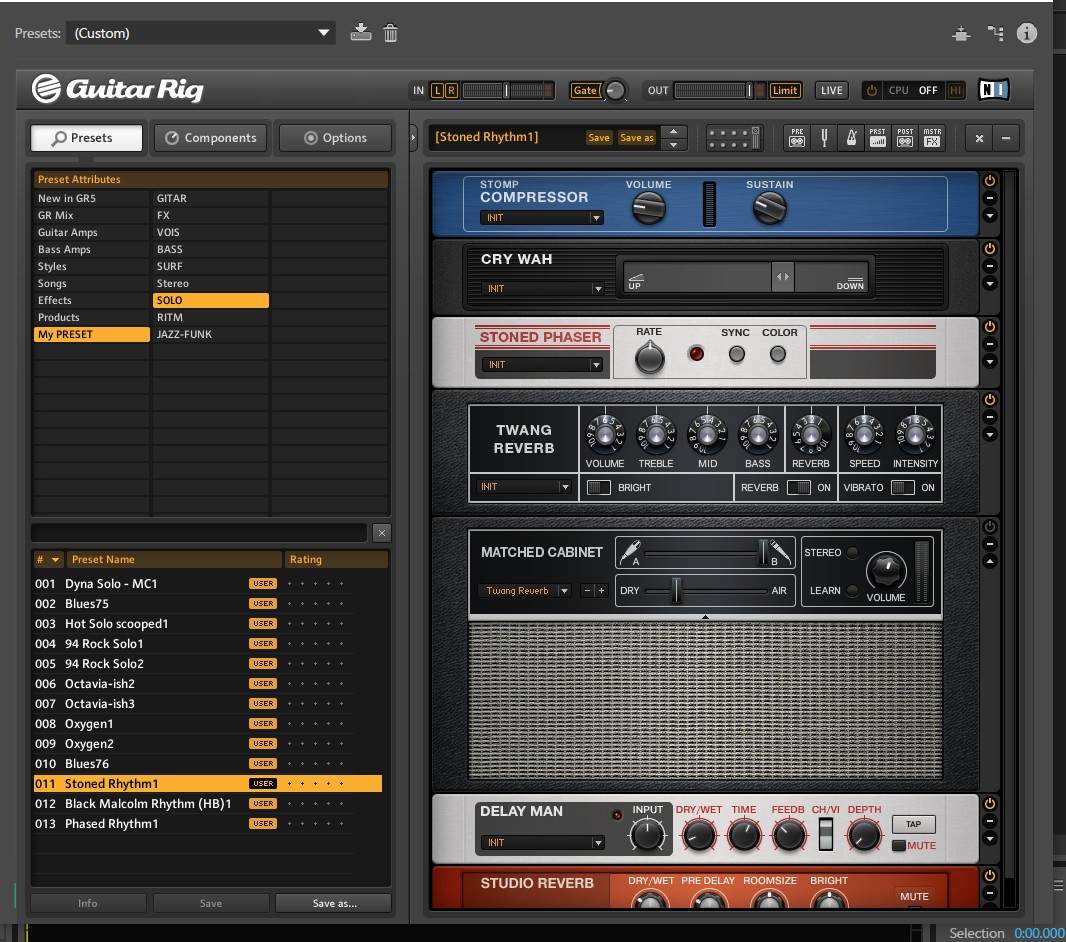Open Matched Cabinet Twang Reverb dropdown

[524, 591]
